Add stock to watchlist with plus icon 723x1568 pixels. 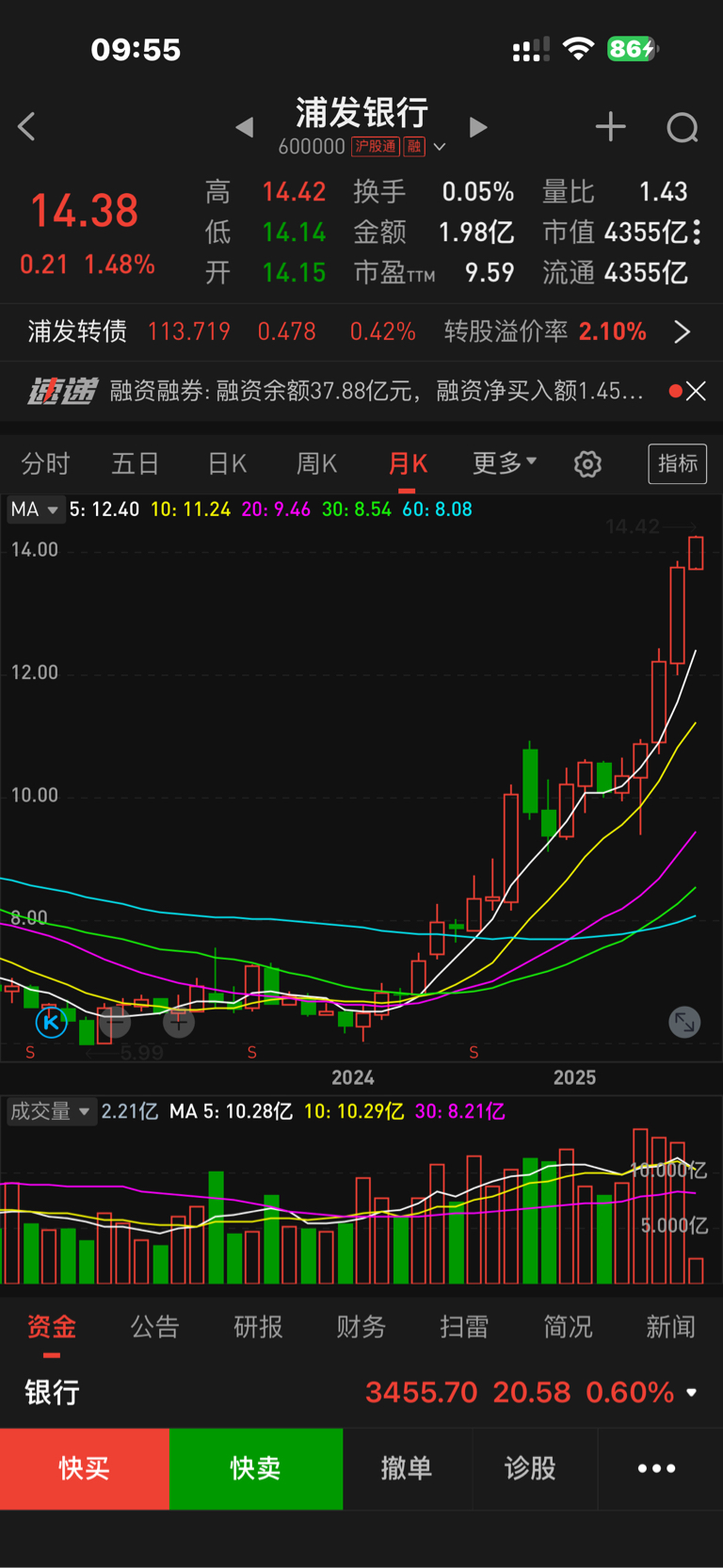click(611, 127)
